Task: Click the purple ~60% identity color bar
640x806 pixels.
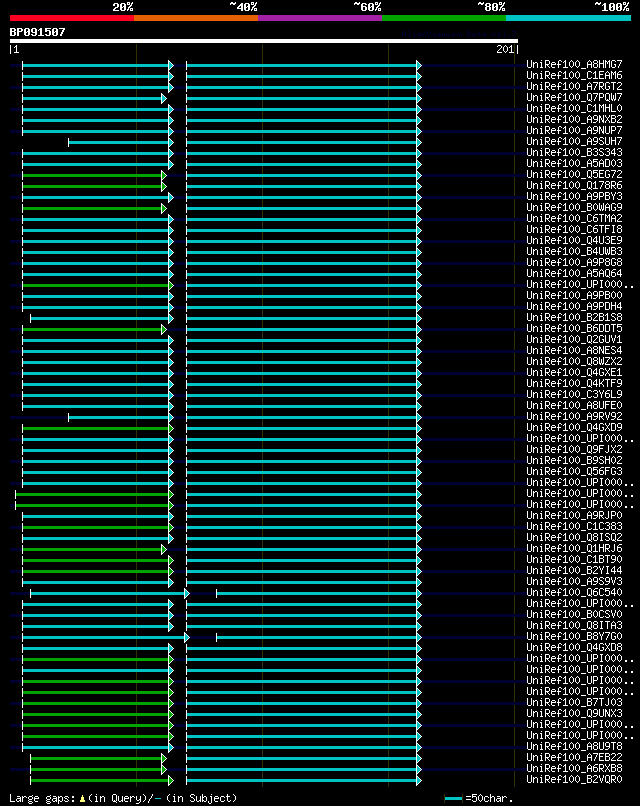Action: [320, 18]
